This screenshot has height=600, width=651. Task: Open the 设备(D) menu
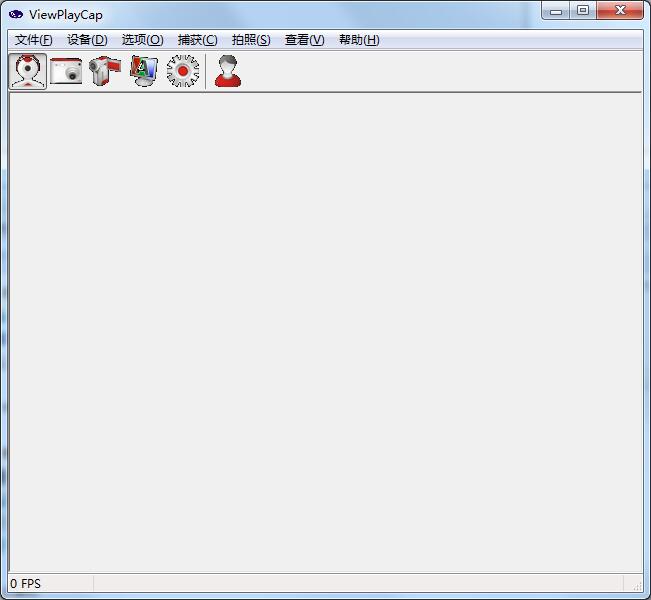[87, 40]
